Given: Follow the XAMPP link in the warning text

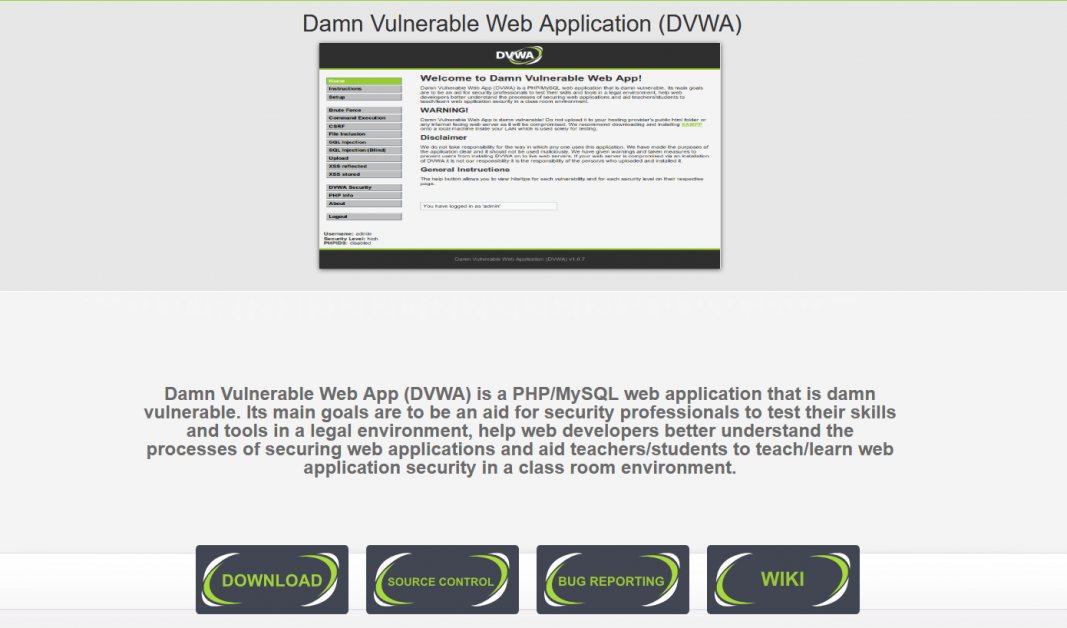Looking at the screenshot, I should [x=693, y=126].
